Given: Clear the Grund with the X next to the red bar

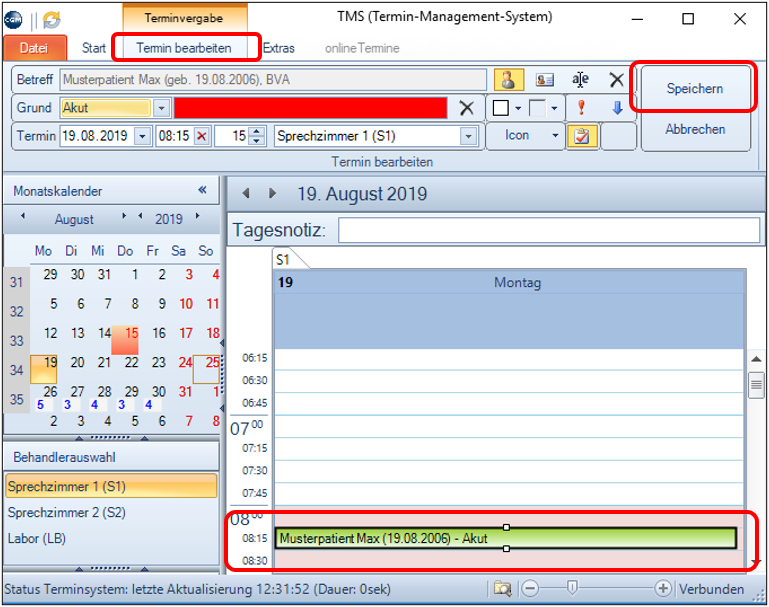Looking at the screenshot, I should 466,108.
